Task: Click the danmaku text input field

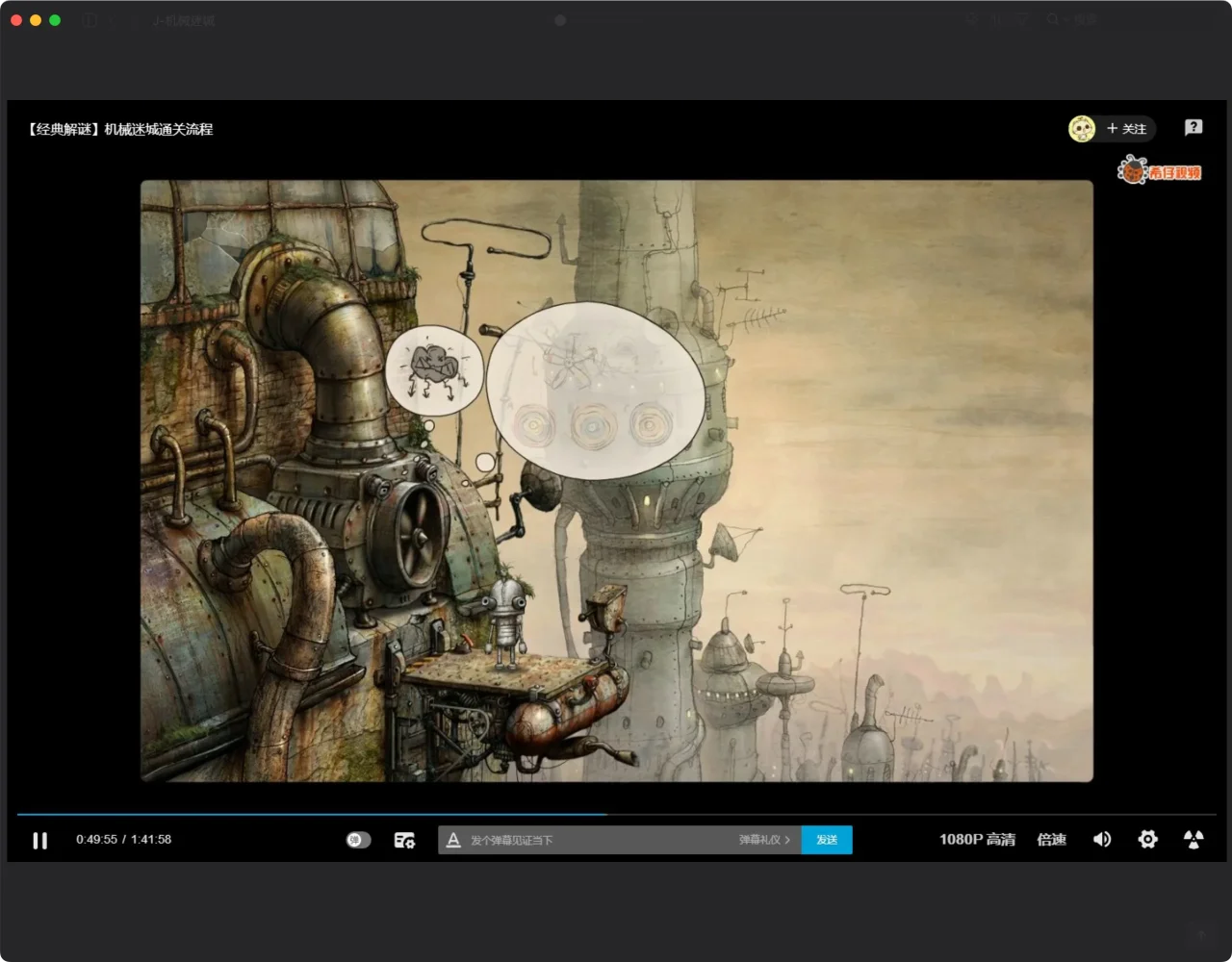Action: pyautogui.click(x=600, y=840)
